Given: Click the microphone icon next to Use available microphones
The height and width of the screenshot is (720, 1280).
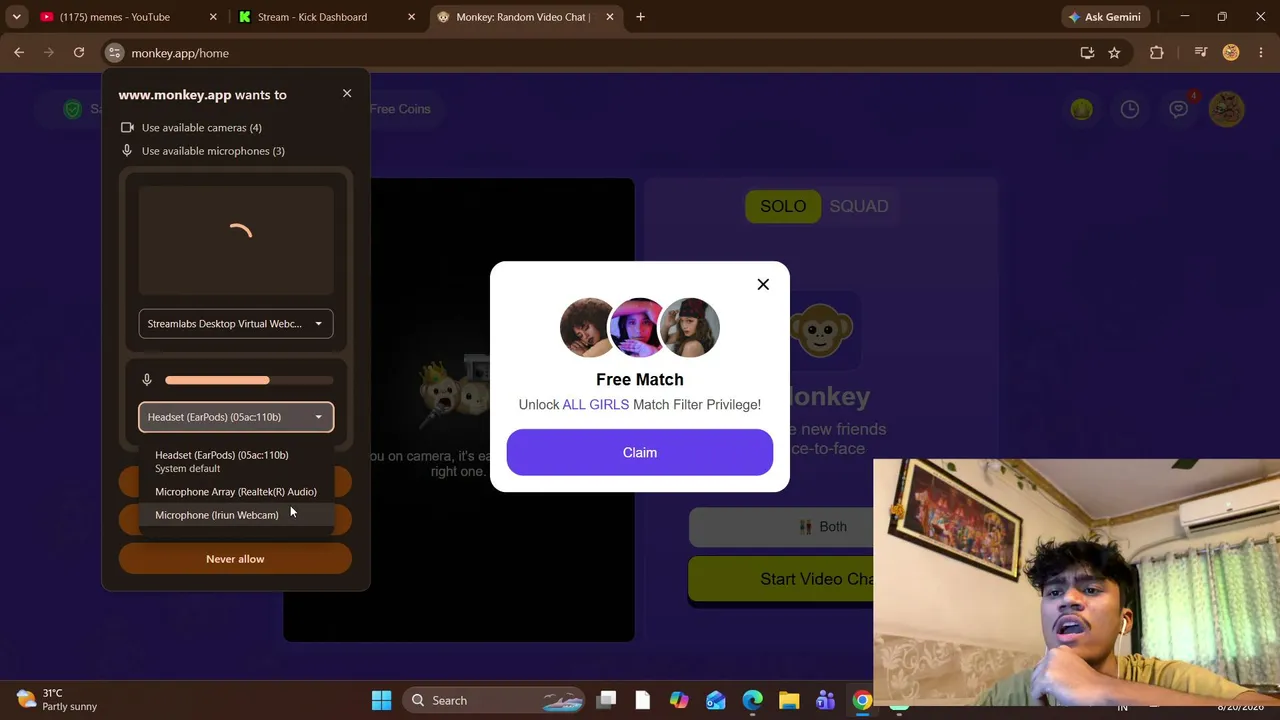Looking at the screenshot, I should point(127,151).
